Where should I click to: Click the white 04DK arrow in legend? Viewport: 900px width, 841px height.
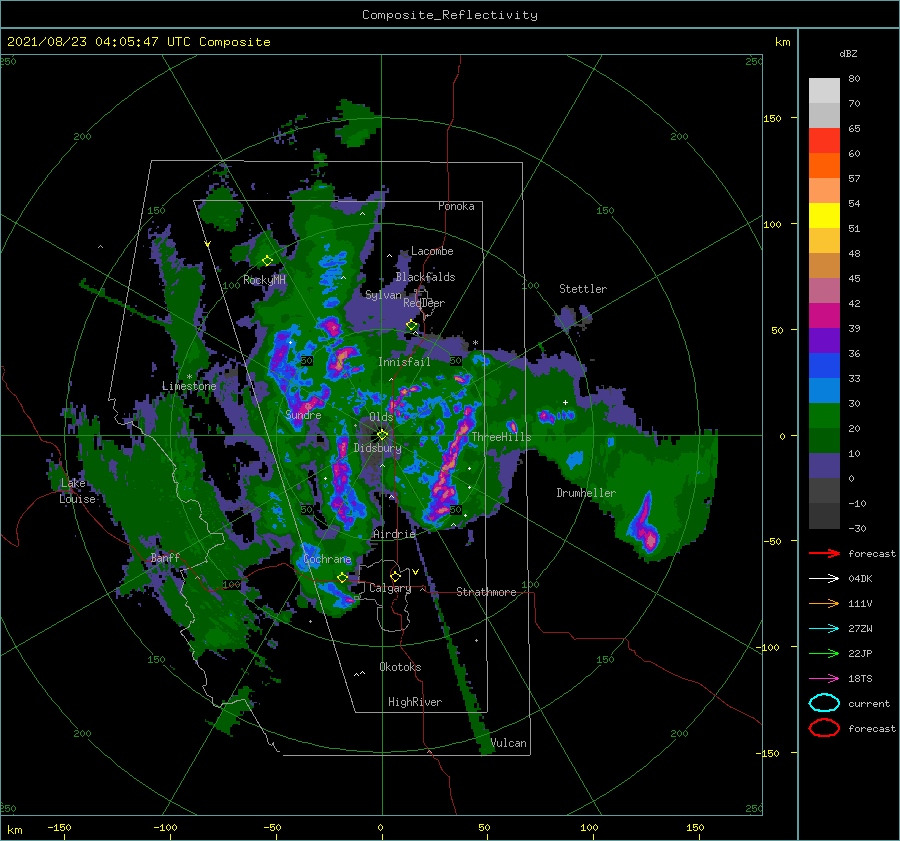click(824, 578)
